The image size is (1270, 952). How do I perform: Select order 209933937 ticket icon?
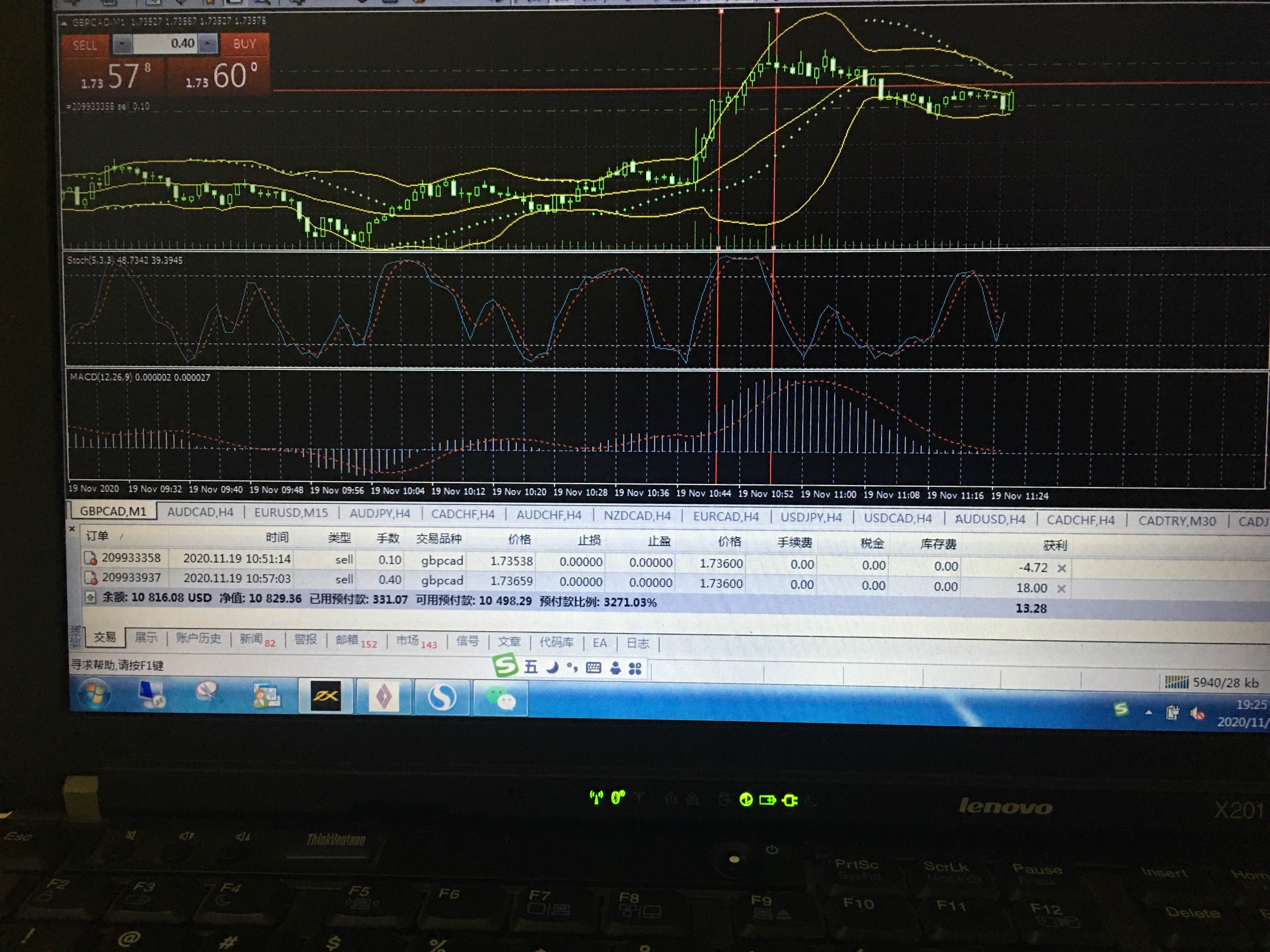pos(90,577)
